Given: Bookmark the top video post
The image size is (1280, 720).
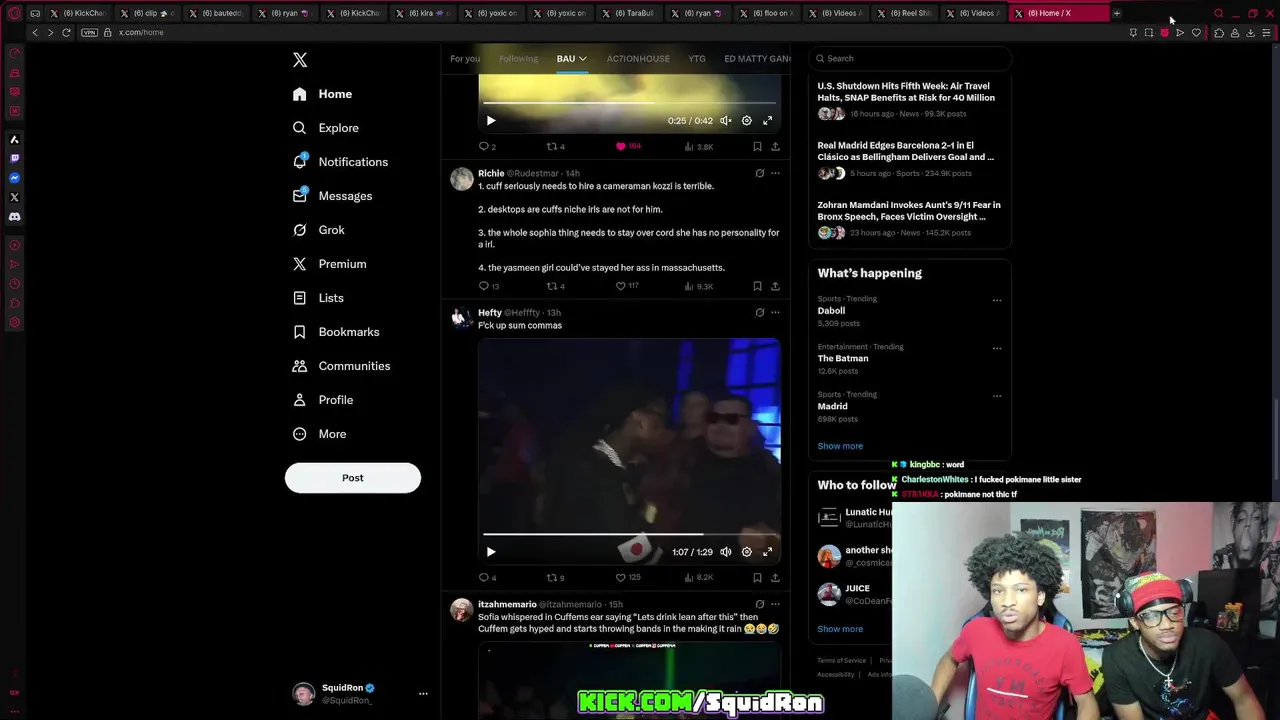Looking at the screenshot, I should [757, 146].
